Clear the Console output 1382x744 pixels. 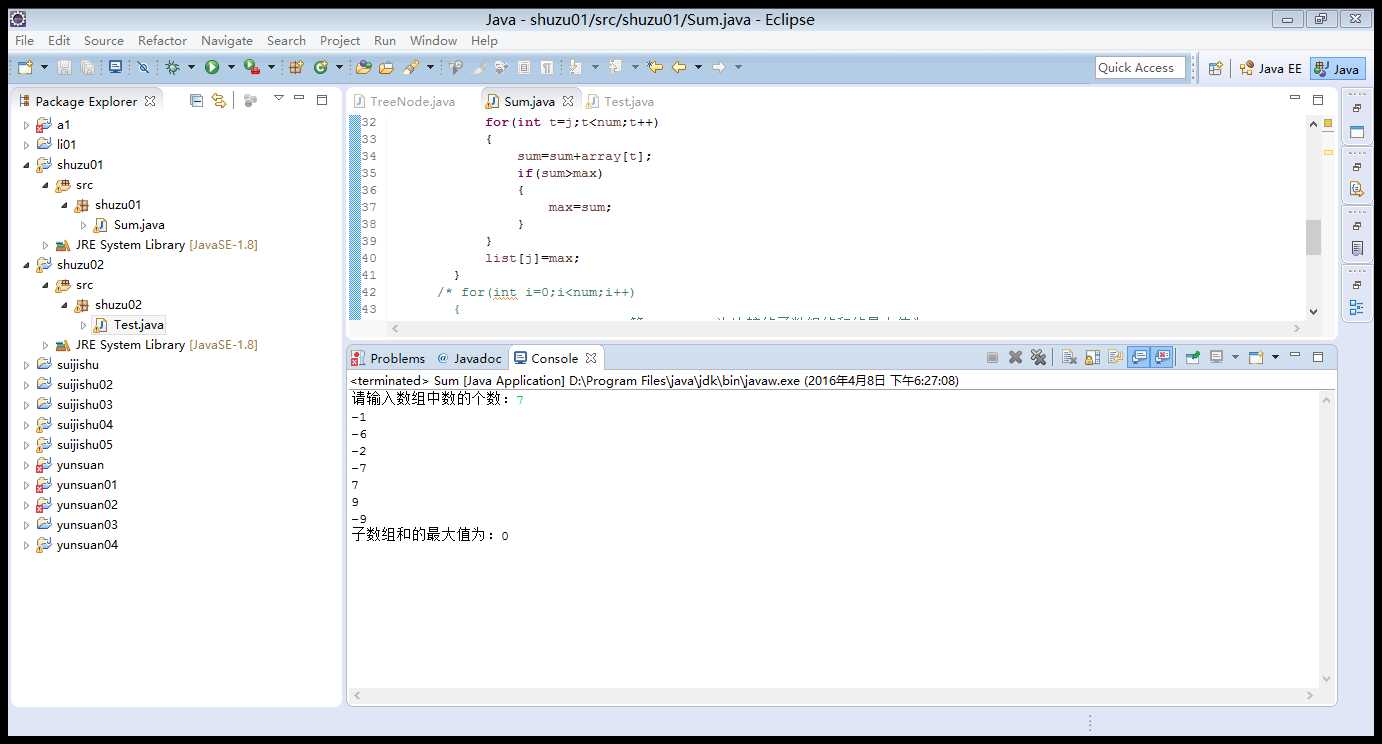click(x=1069, y=357)
